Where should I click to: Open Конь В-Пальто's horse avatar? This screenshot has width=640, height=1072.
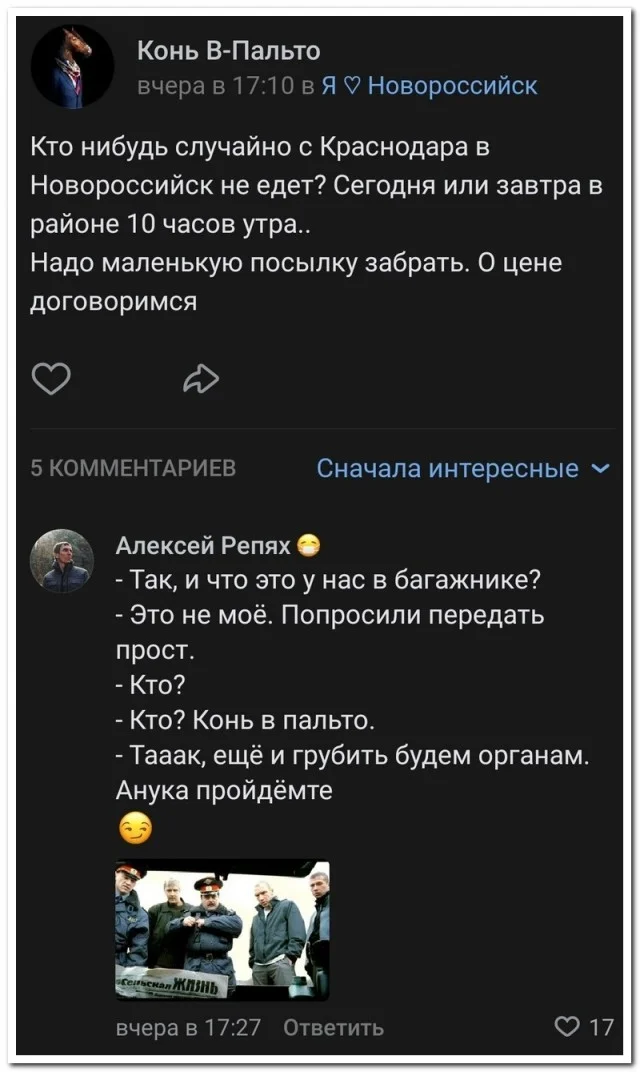(x=72, y=67)
